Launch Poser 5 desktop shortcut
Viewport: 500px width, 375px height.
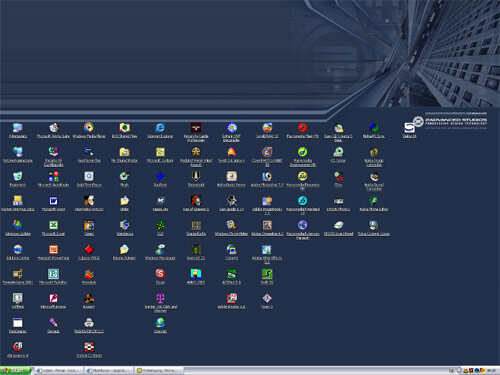(x=267, y=298)
